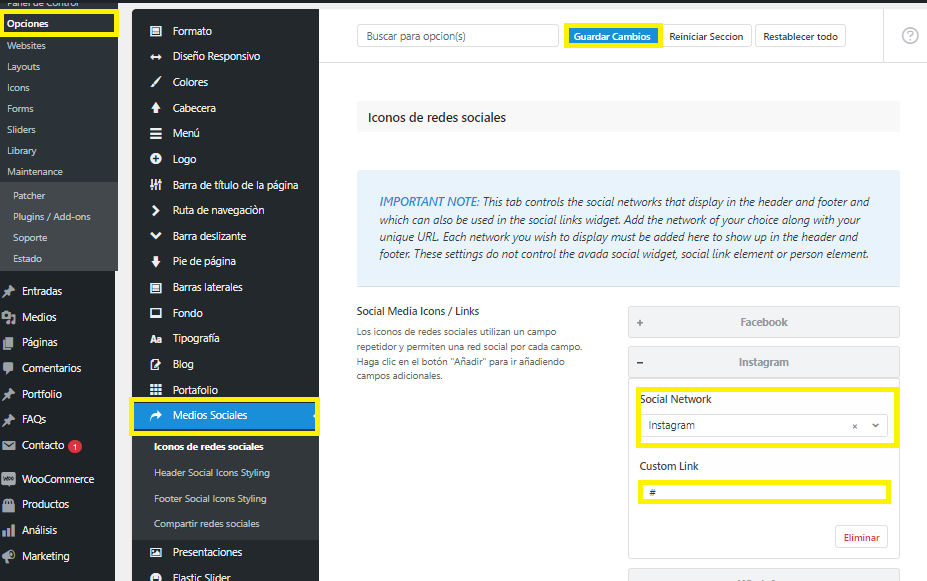
Task: Click the Tipografía Aa icon
Action: pyautogui.click(x=156, y=339)
